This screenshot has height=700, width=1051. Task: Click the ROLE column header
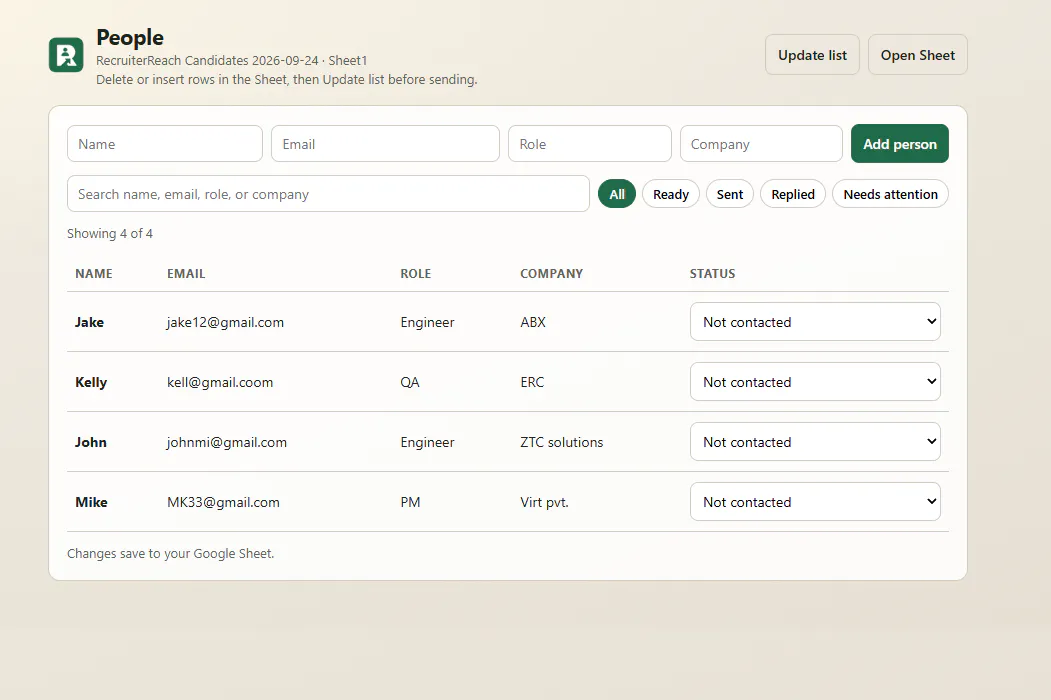[x=416, y=274]
